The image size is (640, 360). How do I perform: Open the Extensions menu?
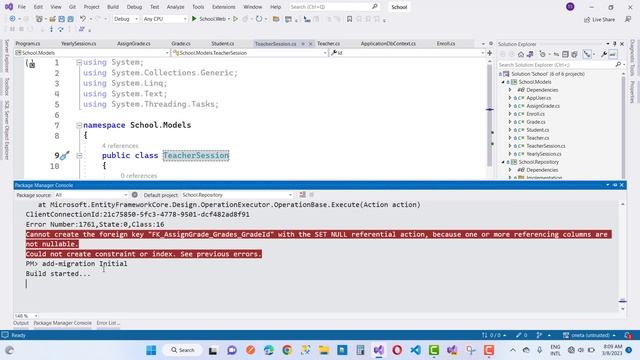(x=224, y=7)
